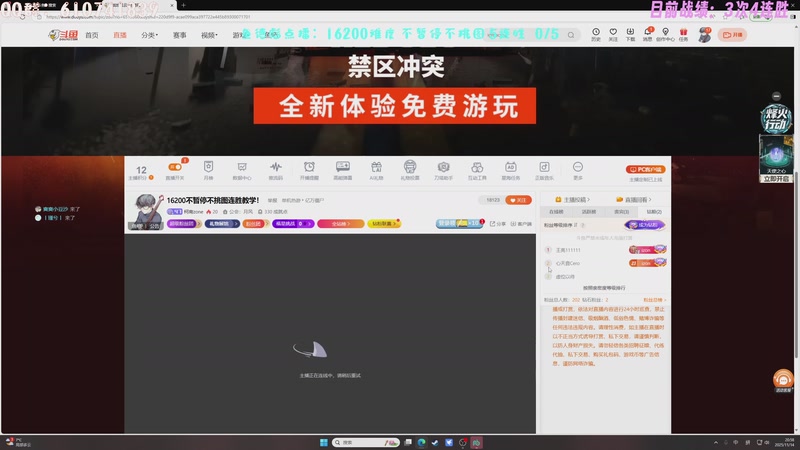Open the 历史 history clock icon
Image resolution: width=800 pixels, height=450 pixels.
(596, 34)
